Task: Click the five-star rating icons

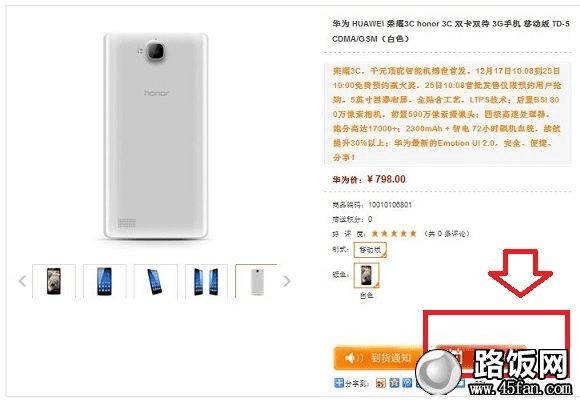Action: (394, 233)
